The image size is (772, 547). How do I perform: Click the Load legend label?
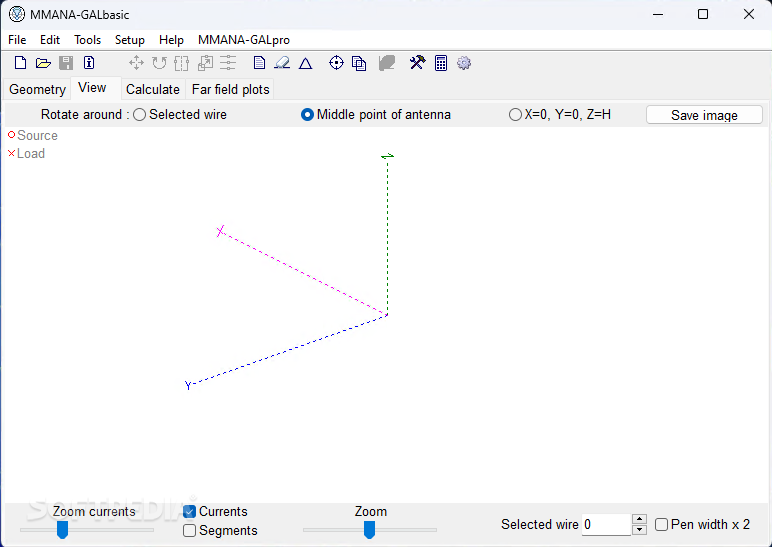[31, 154]
